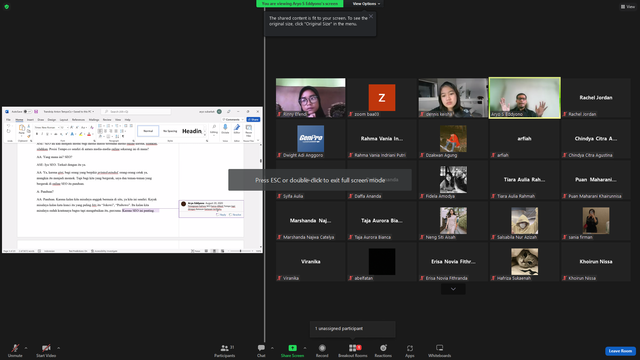Click the Undo arrow in Word
The image size is (640, 360).
9,126
